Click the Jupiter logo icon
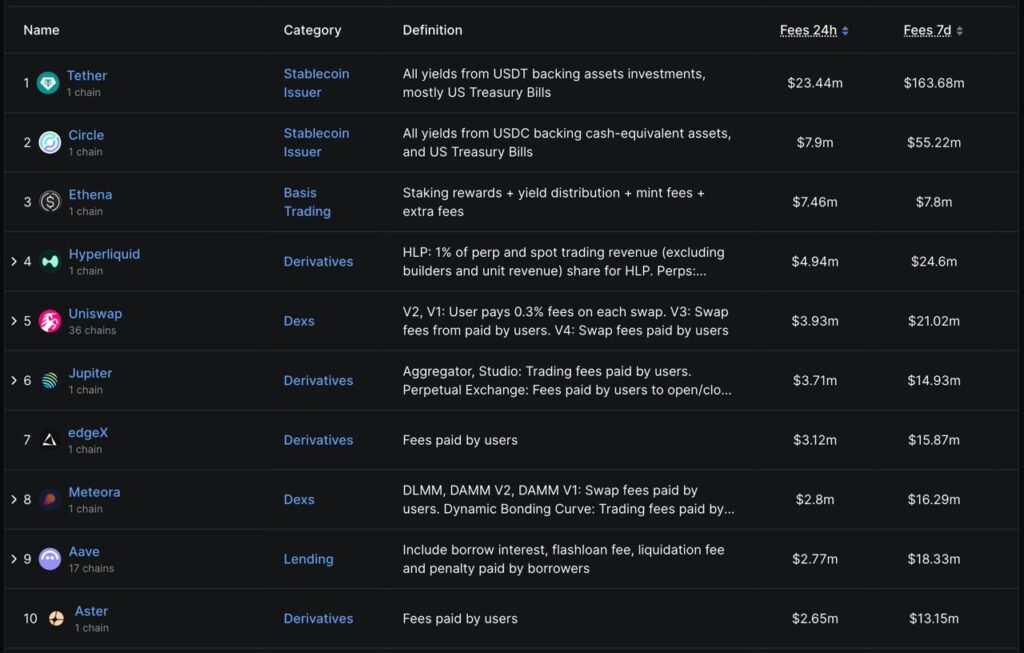The width and height of the screenshot is (1024, 653). tap(50, 381)
